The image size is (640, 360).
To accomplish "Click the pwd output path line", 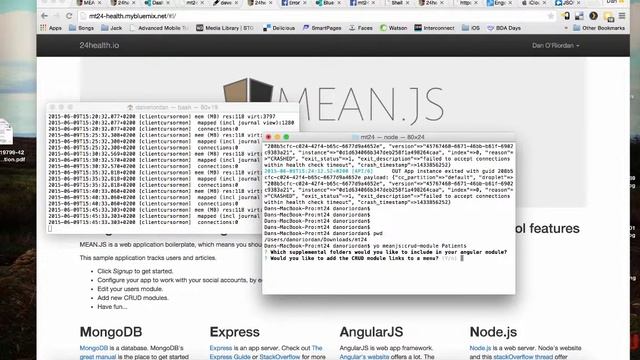I will pos(316,240).
